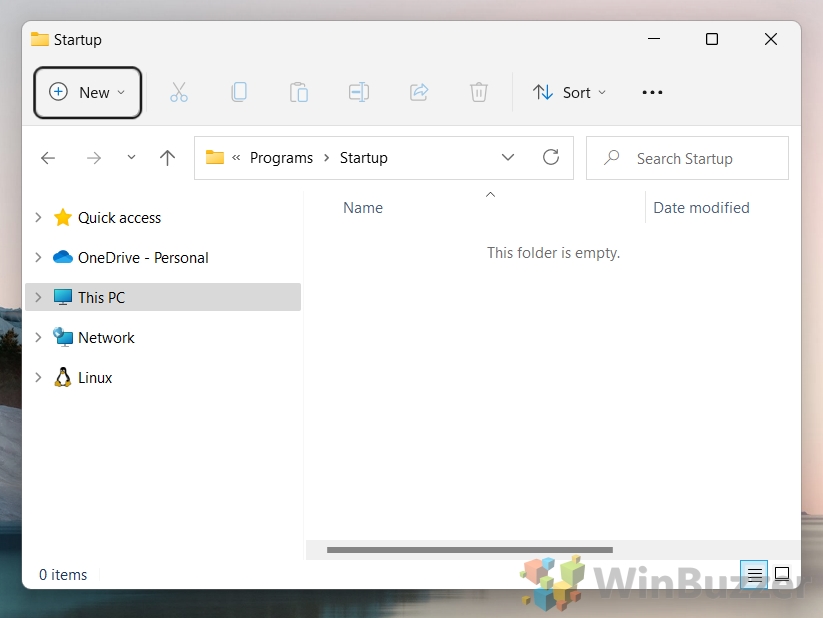Maximize the Startup window
823x618 pixels.
[x=712, y=39]
